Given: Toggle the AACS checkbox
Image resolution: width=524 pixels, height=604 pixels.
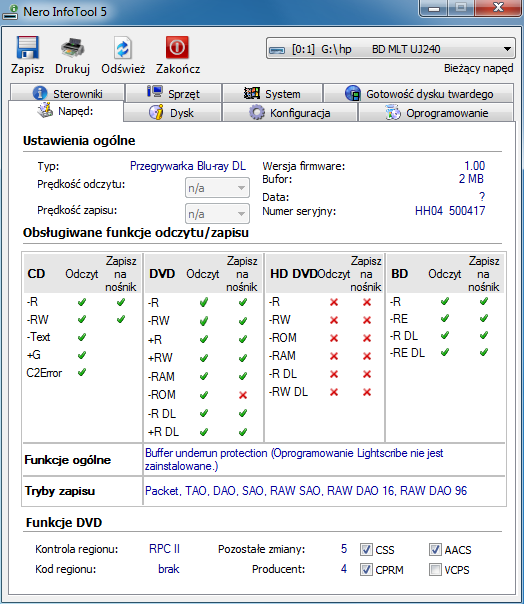Looking at the screenshot, I should coord(435,549).
